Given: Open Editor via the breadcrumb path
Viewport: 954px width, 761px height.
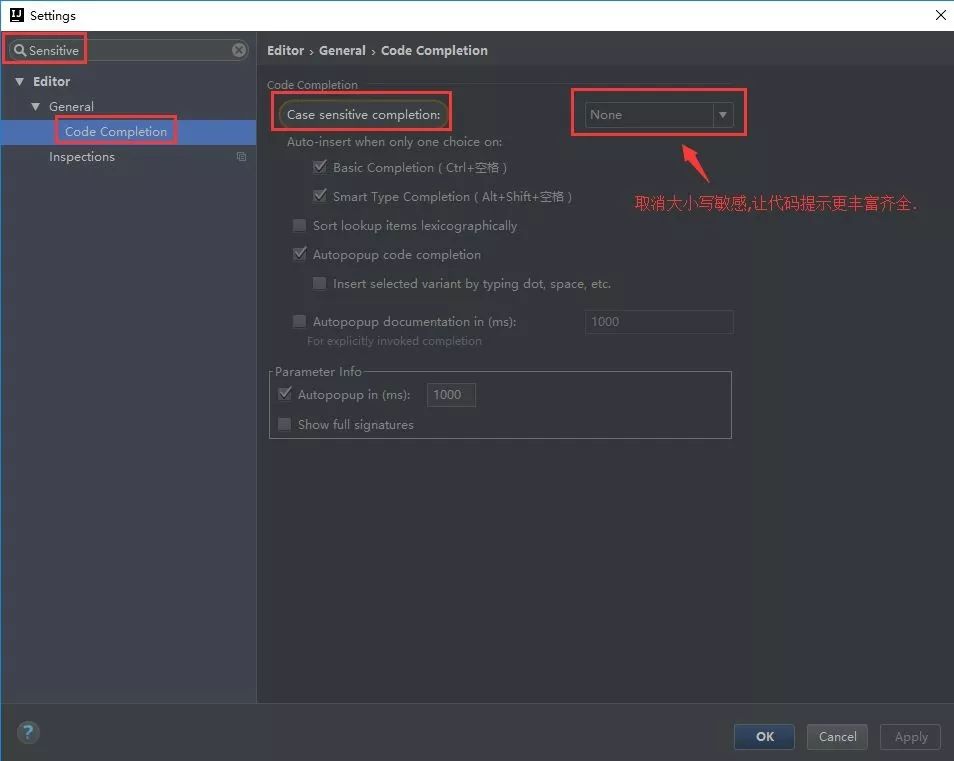Looking at the screenshot, I should tap(285, 50).
